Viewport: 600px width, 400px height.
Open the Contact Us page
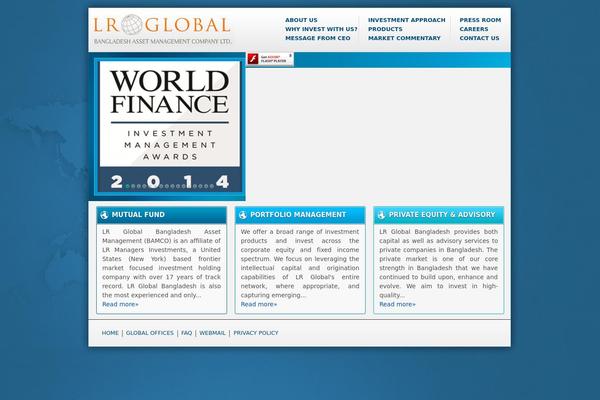point(479,38)
